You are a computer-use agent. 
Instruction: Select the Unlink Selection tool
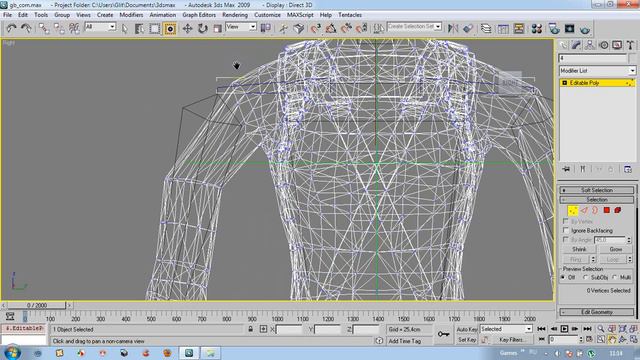(59, 28)
